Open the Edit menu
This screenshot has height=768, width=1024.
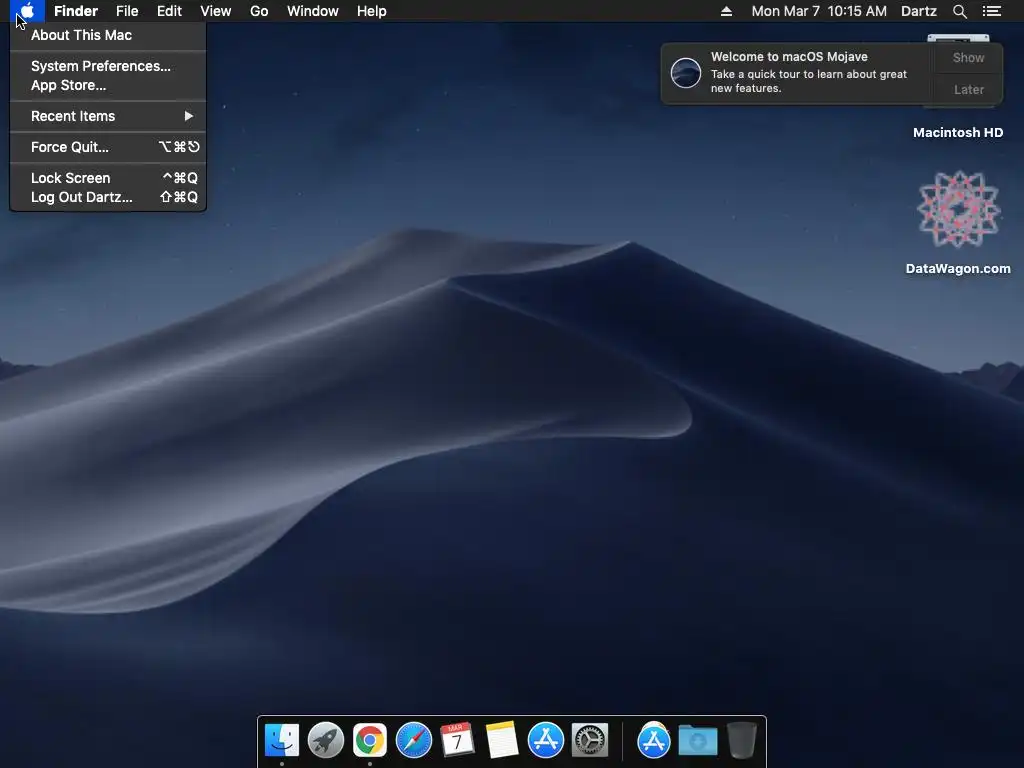tap(169, 11)
